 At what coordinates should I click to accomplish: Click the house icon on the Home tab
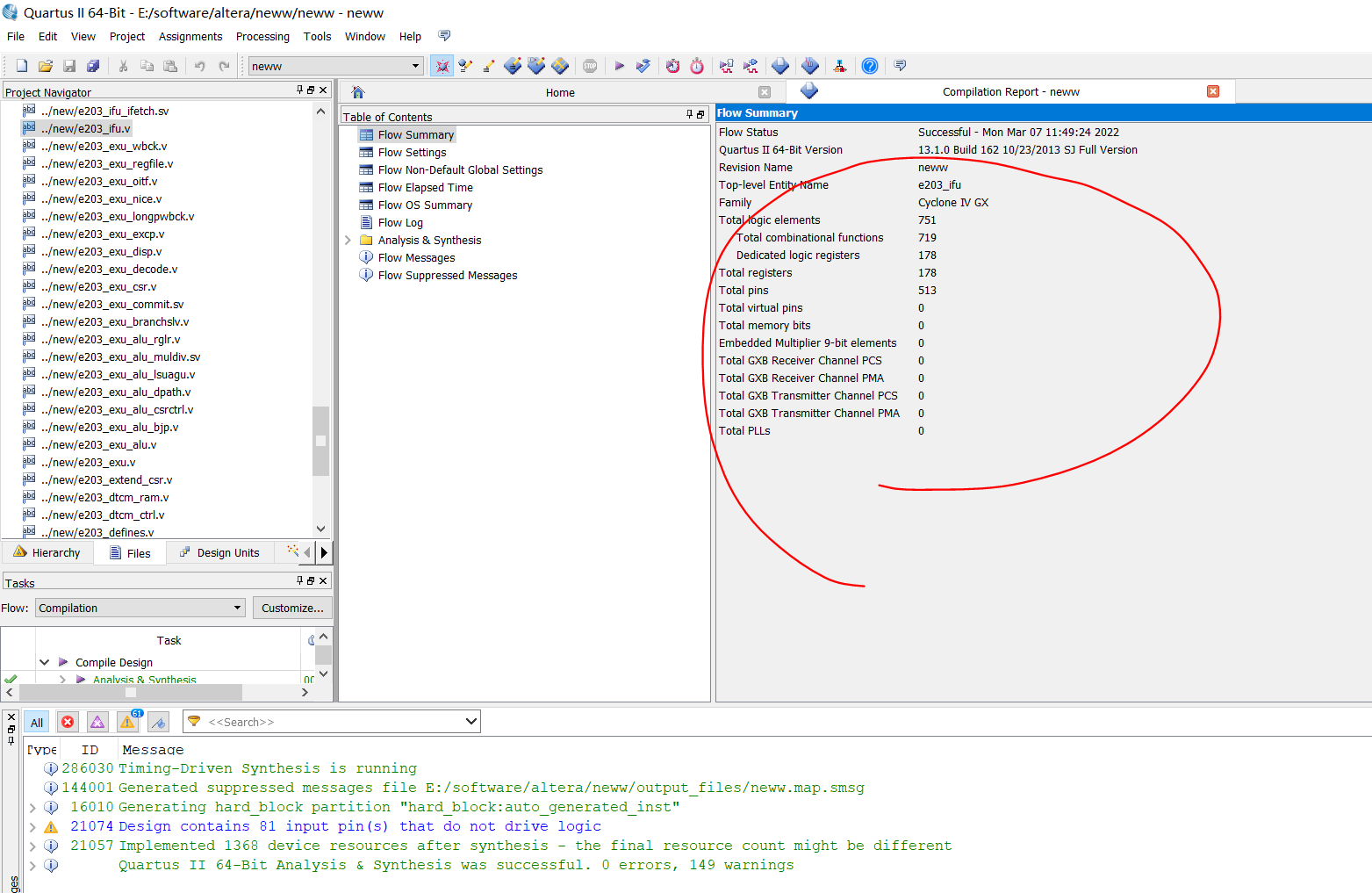358,92
